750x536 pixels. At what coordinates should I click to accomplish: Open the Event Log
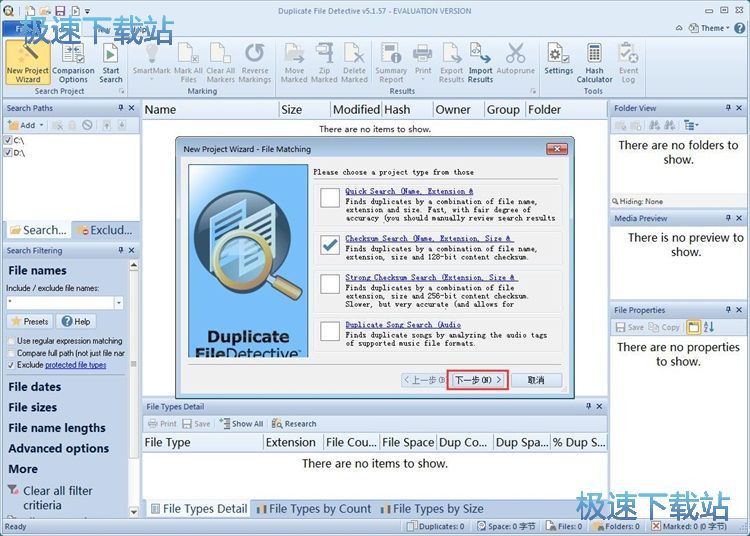(x=628, y=62)
